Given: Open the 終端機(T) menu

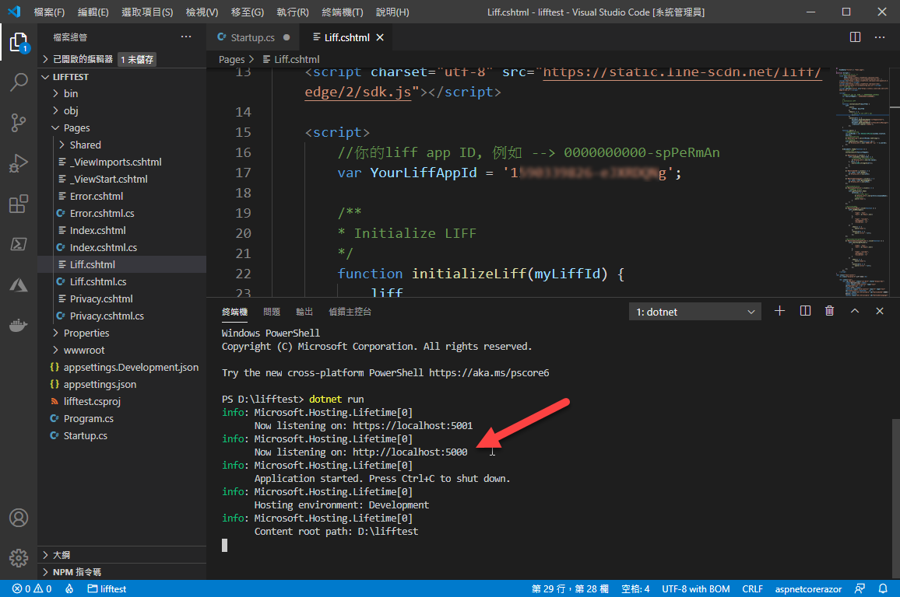Looking at the screenshot, I should [343, 12].
